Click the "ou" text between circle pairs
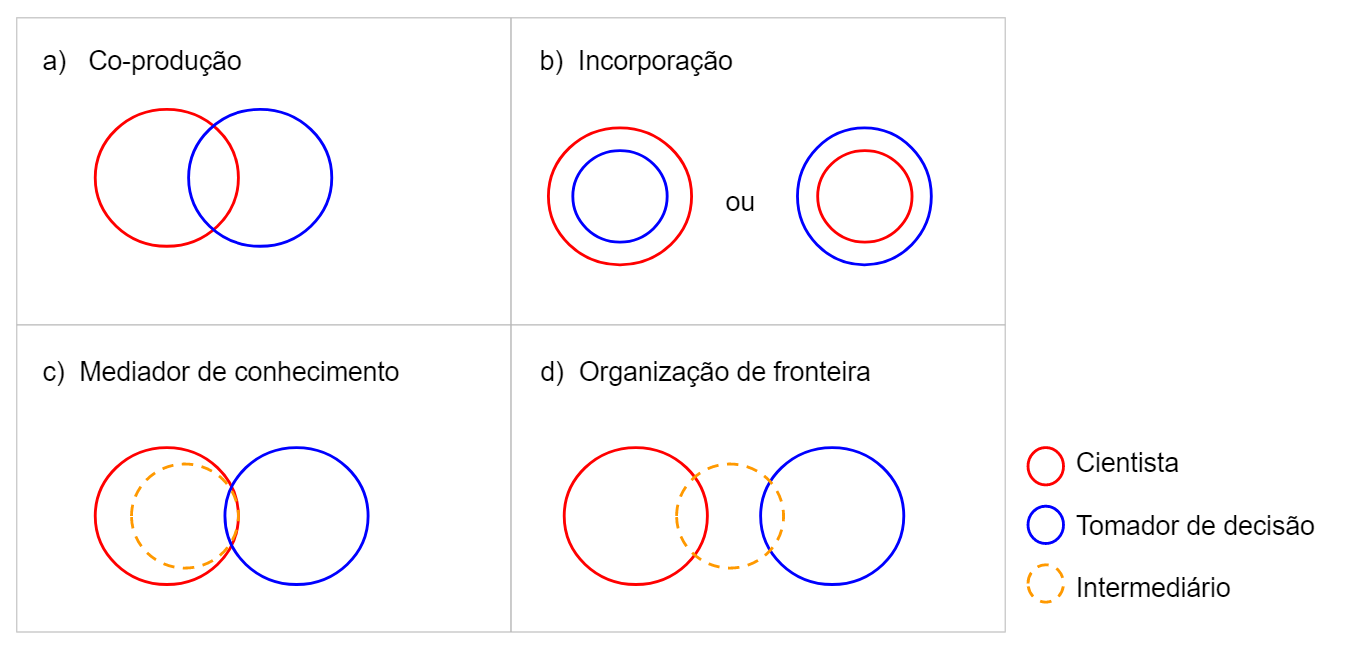The width and height of the screenshot is (1348, 647). [x=740, y=203]
